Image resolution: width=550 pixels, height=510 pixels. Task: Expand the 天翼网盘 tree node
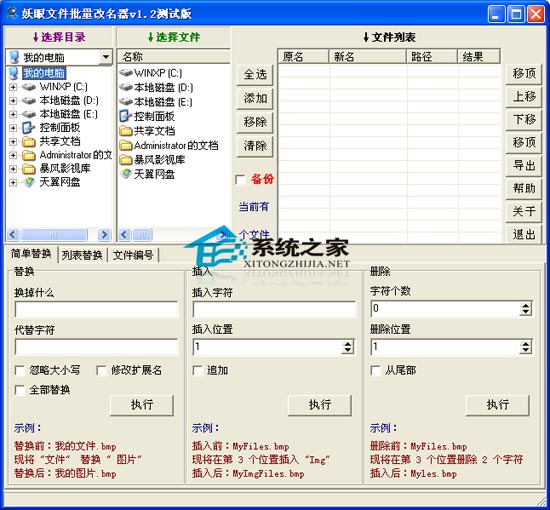pyautogui.click(x=13, y=182)
